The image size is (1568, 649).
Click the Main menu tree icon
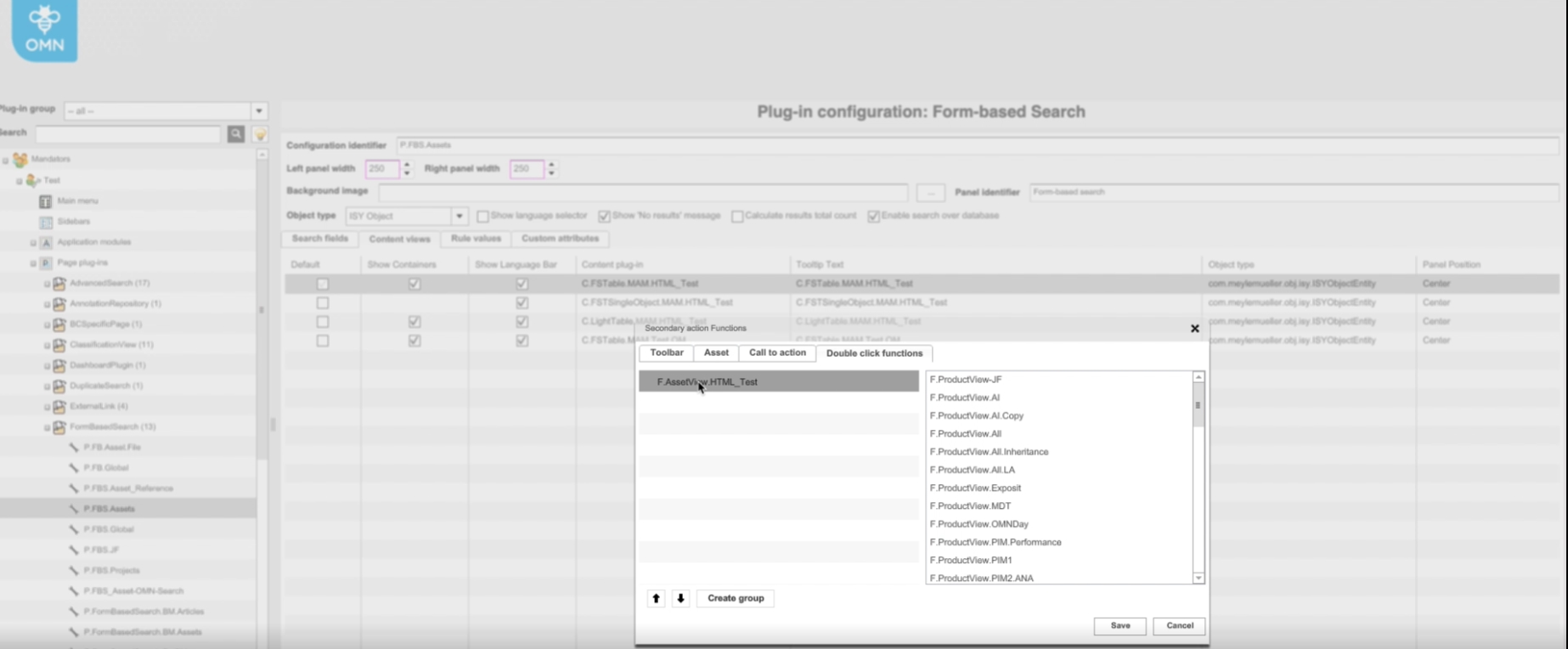pyautogui.click(x=46, y=201)
